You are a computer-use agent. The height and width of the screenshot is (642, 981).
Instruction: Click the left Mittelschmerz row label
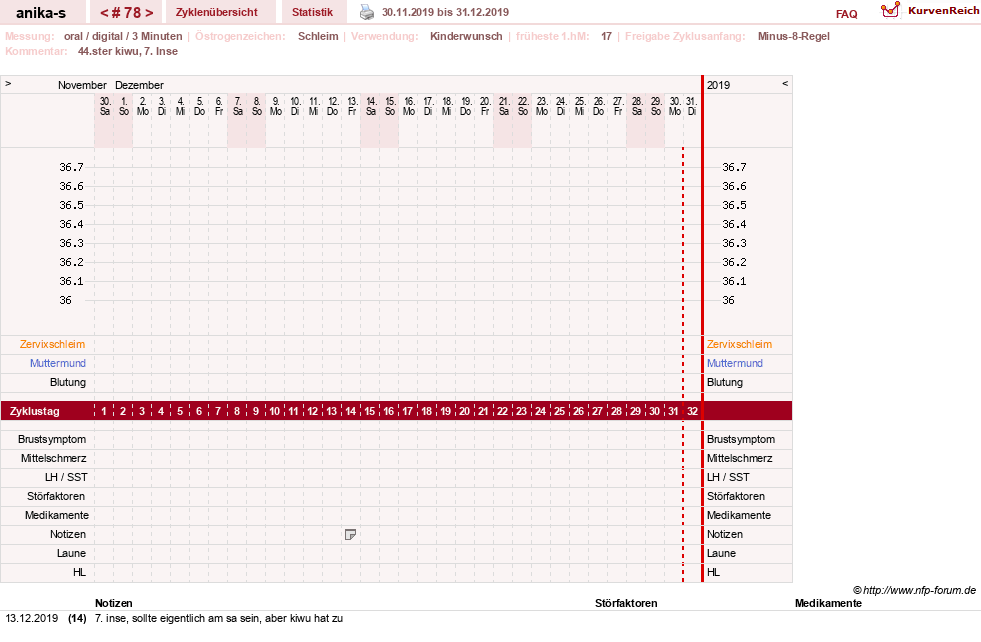[x=54, y=458]
